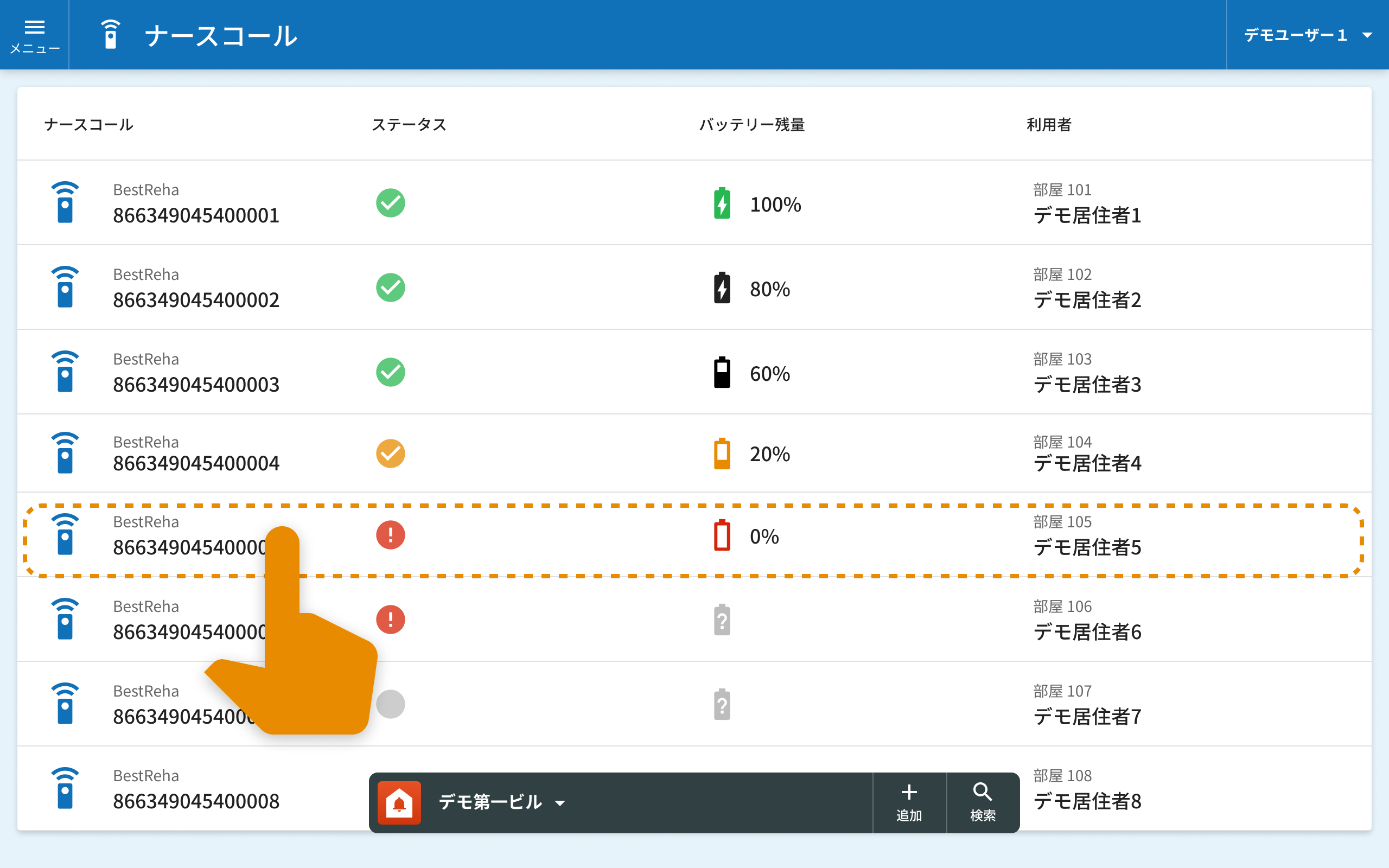
Task: Sort by バッテリー残量 column header
Action: coord(751,125)
